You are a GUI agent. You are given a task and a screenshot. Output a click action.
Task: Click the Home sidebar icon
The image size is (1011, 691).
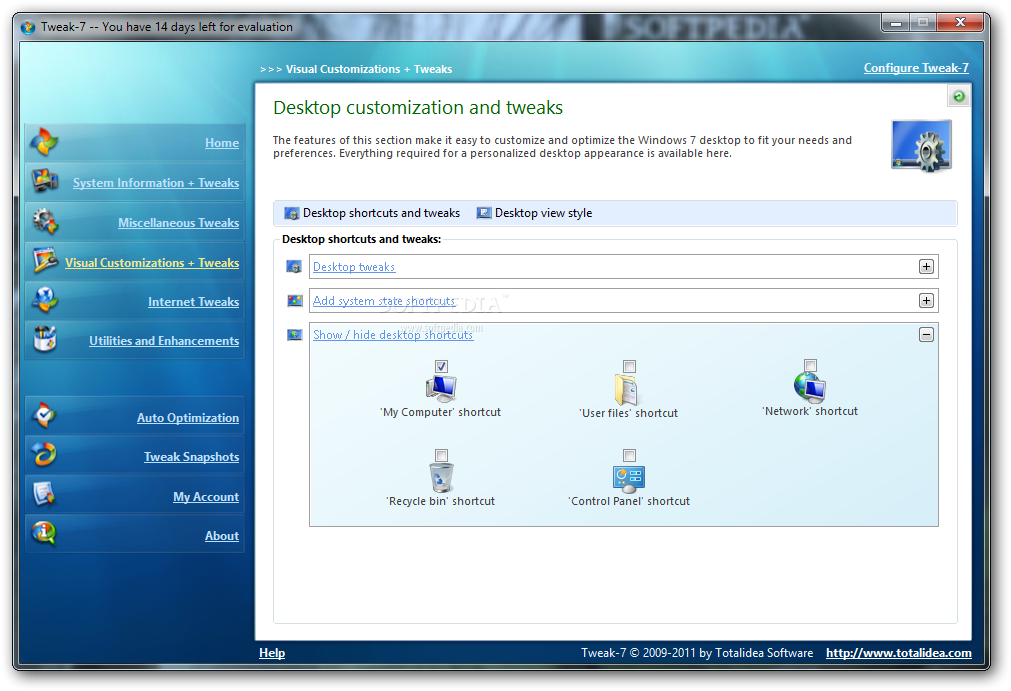click(44, 142)
